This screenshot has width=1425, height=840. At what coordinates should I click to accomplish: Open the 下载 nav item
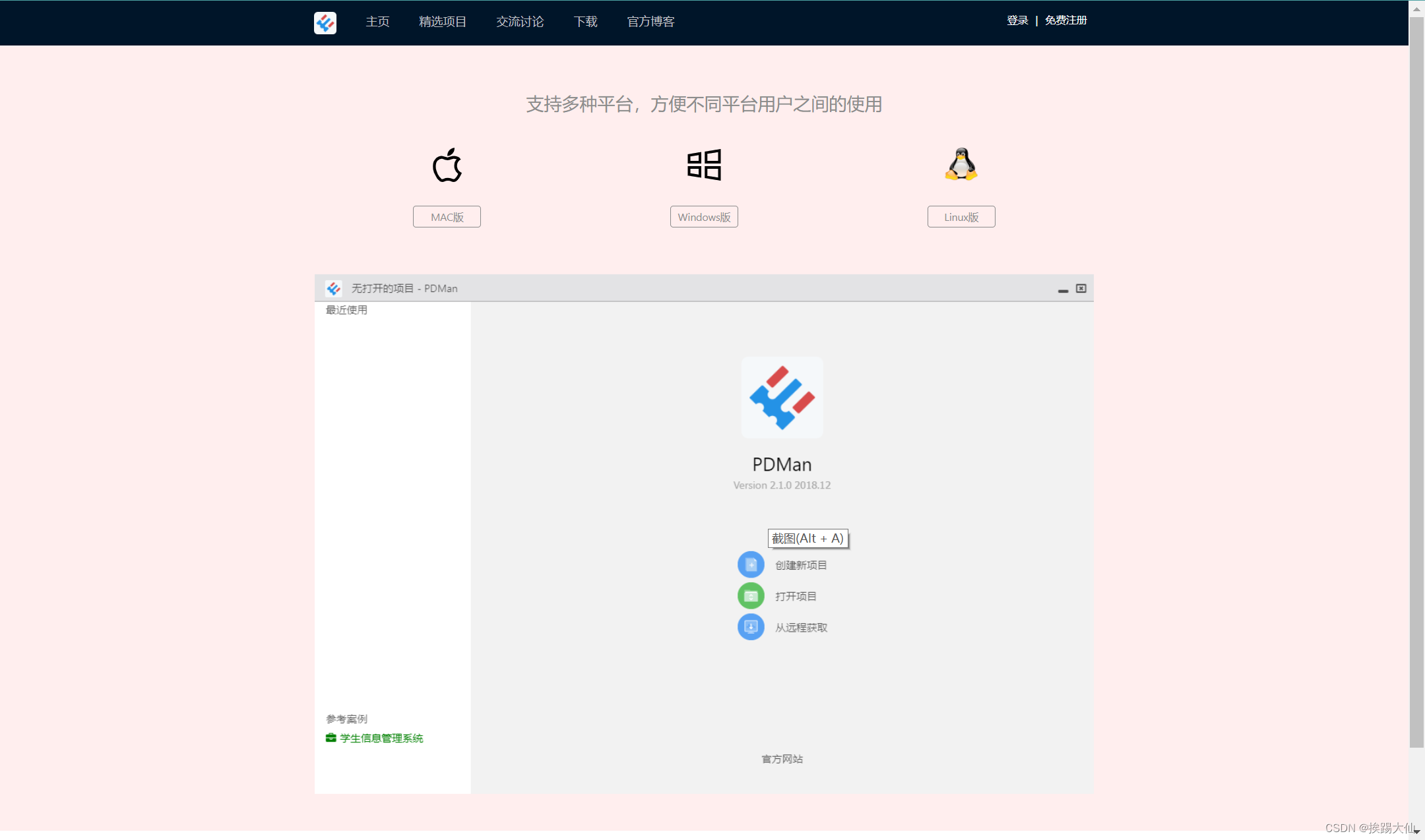click(x=585, y=22)
